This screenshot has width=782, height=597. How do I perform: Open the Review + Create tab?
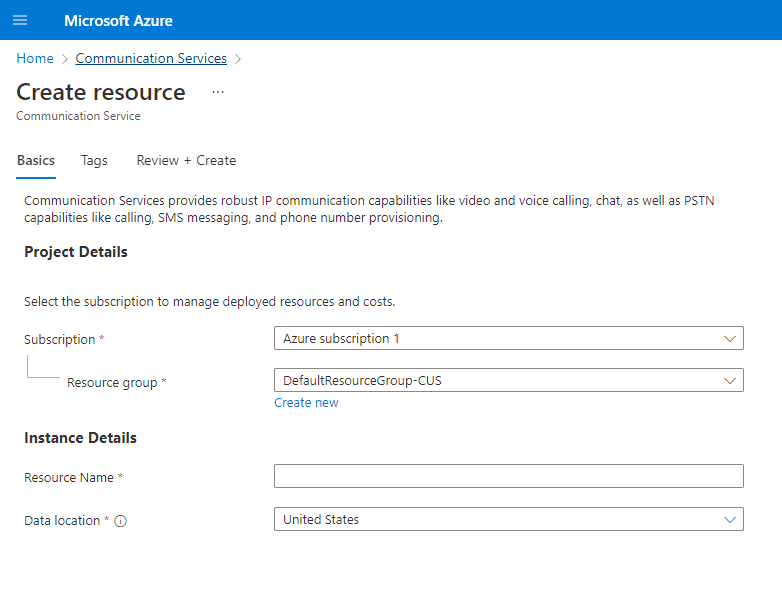[x=187, y=161]
